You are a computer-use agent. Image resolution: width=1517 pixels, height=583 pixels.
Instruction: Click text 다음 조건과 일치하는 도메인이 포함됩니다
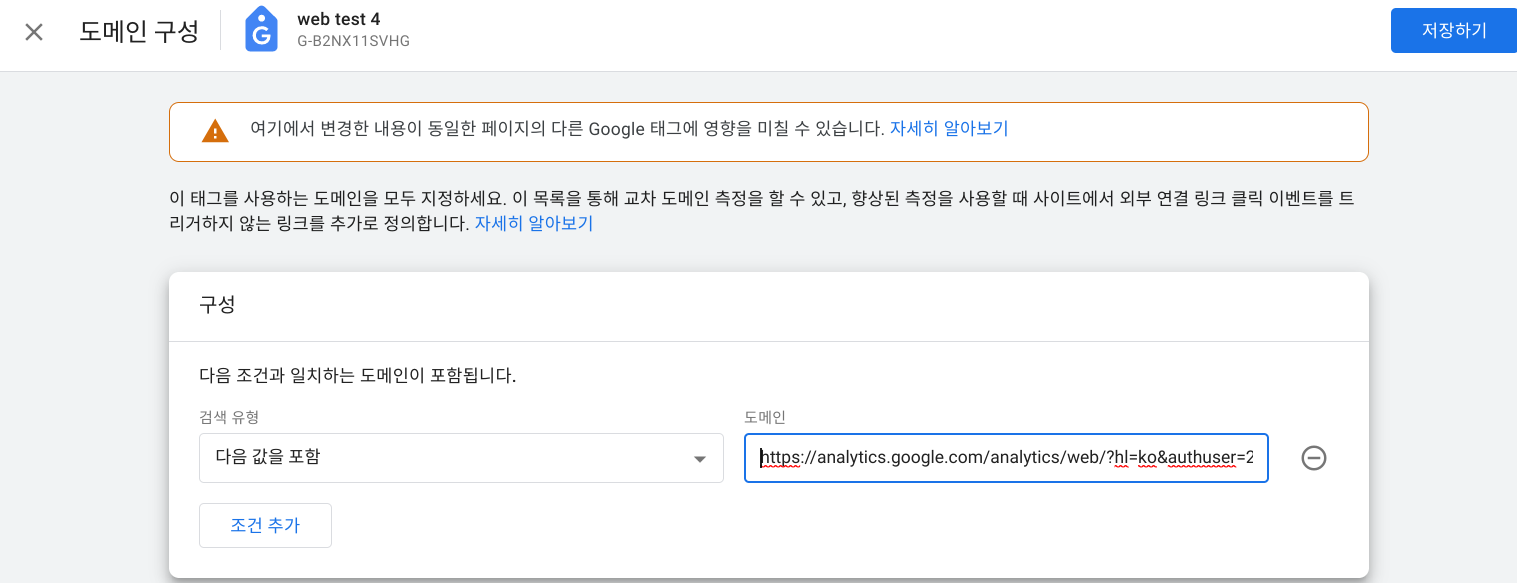[x=357, y=377]
